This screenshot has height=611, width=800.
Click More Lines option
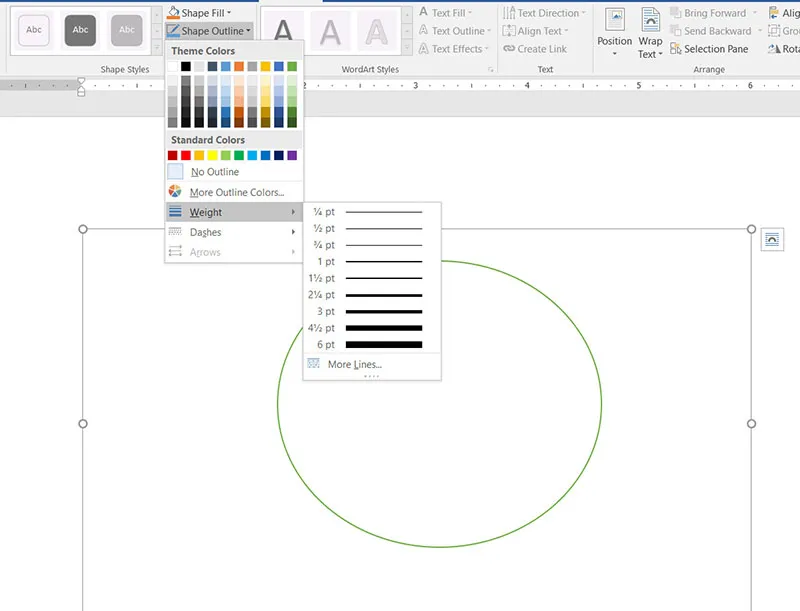[x=354, y=364]
